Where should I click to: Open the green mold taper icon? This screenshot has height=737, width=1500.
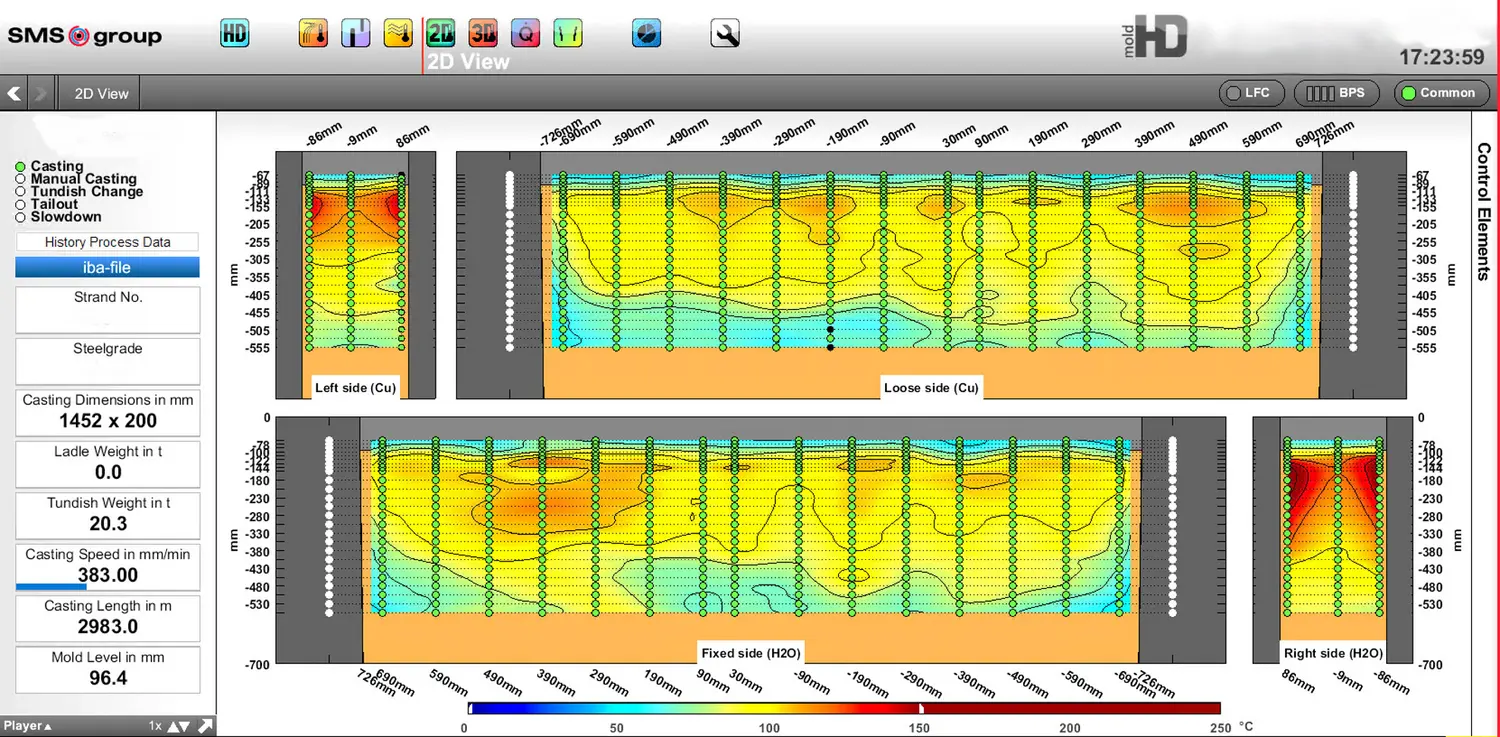pos(568,33)
